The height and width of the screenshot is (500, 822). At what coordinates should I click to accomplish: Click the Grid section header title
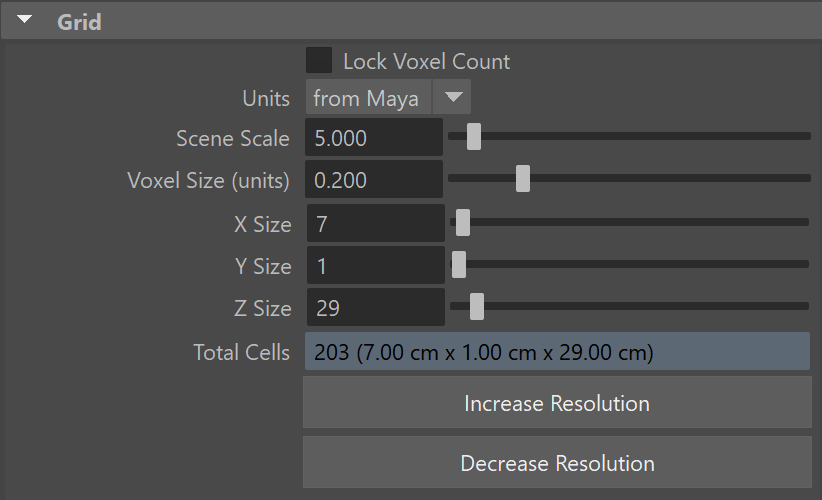click(x=79, y=22)
